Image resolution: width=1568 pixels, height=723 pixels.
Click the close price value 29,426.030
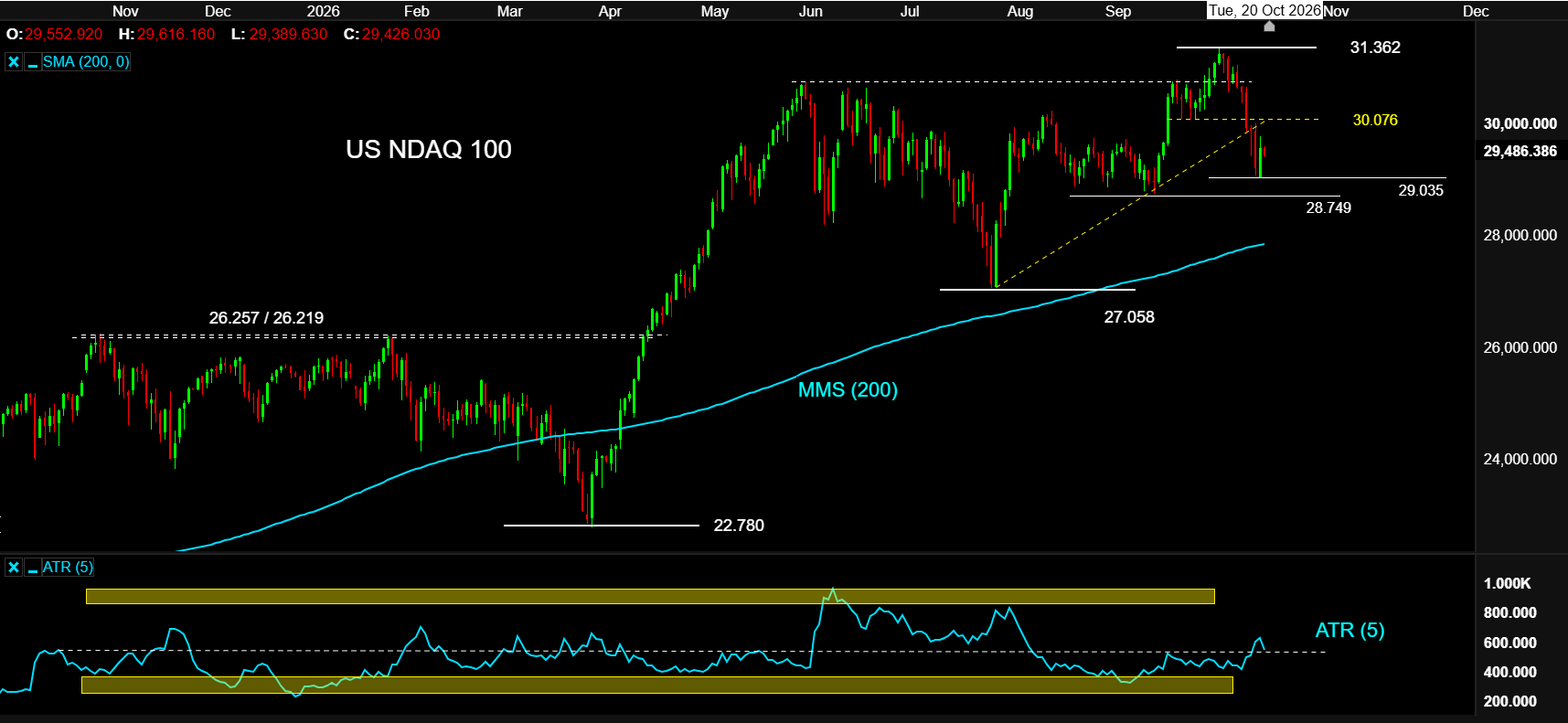[x=400, y=35]
